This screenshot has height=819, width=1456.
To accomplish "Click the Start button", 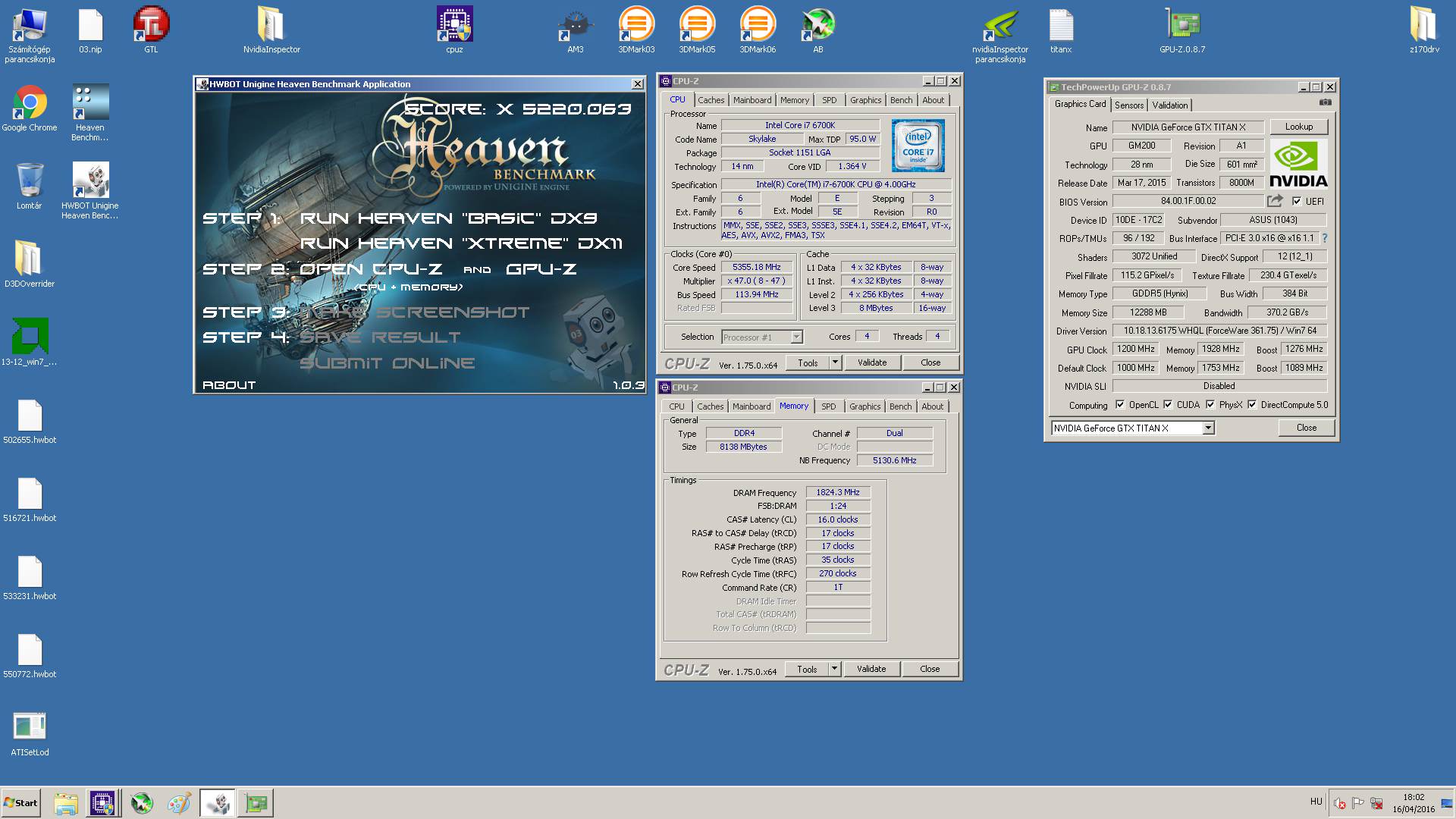I will click(21, 803).
